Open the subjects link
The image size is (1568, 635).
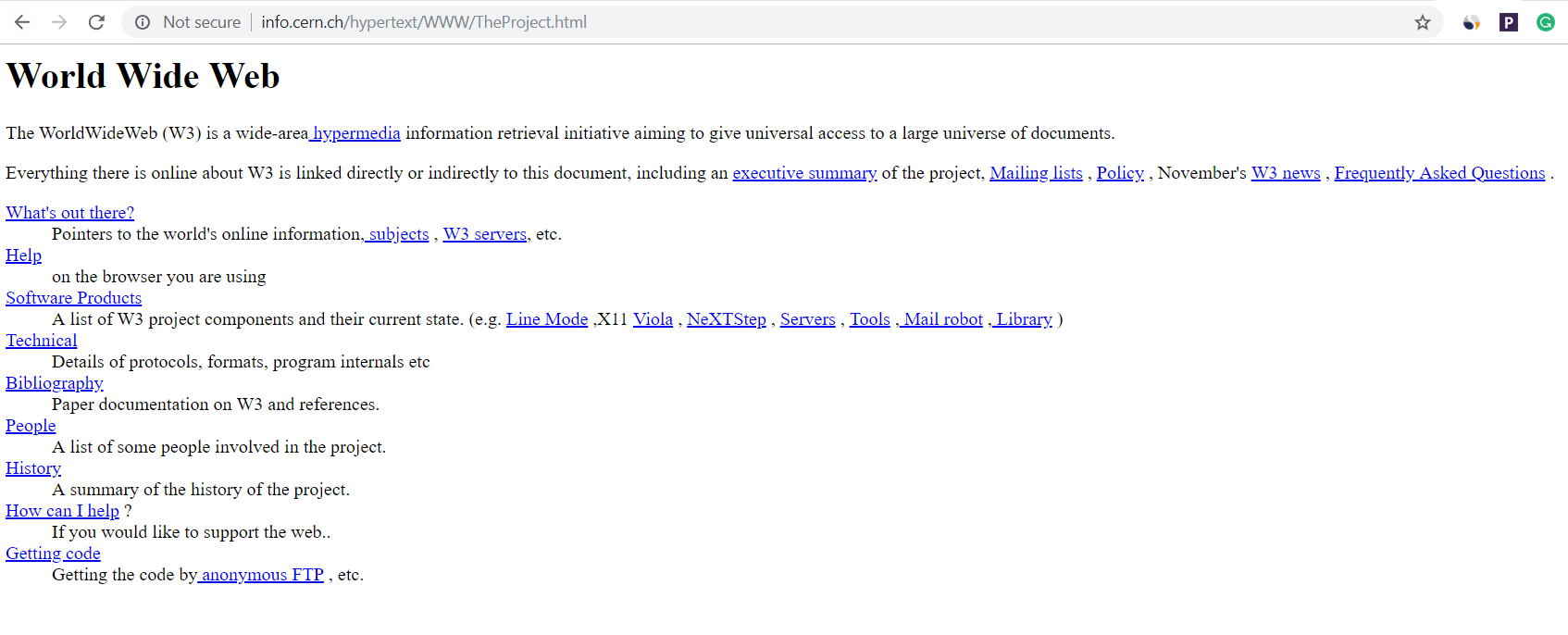tap(397, 234)
